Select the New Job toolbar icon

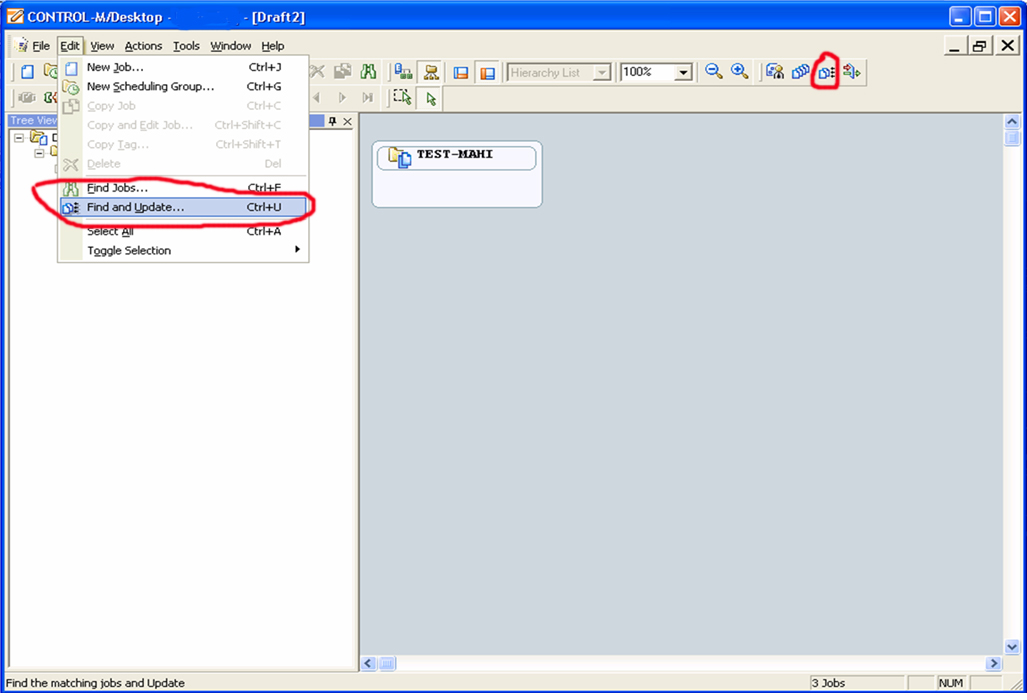[26, 71]
